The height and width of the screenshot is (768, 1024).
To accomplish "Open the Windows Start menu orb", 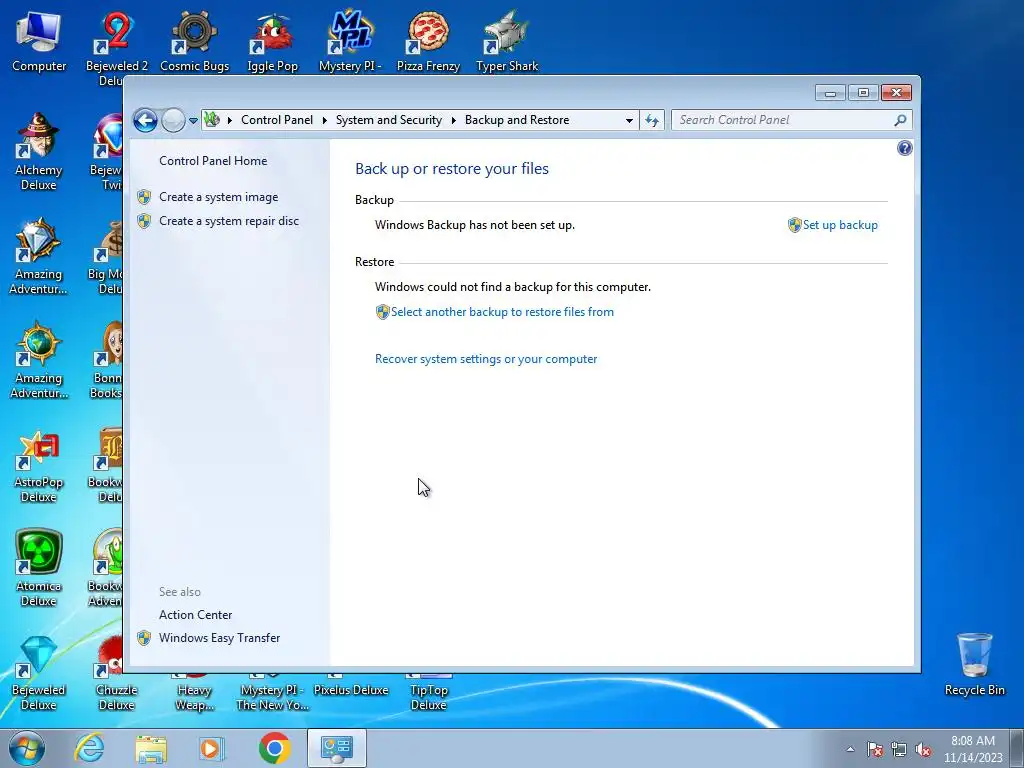I will click(26, 748).
